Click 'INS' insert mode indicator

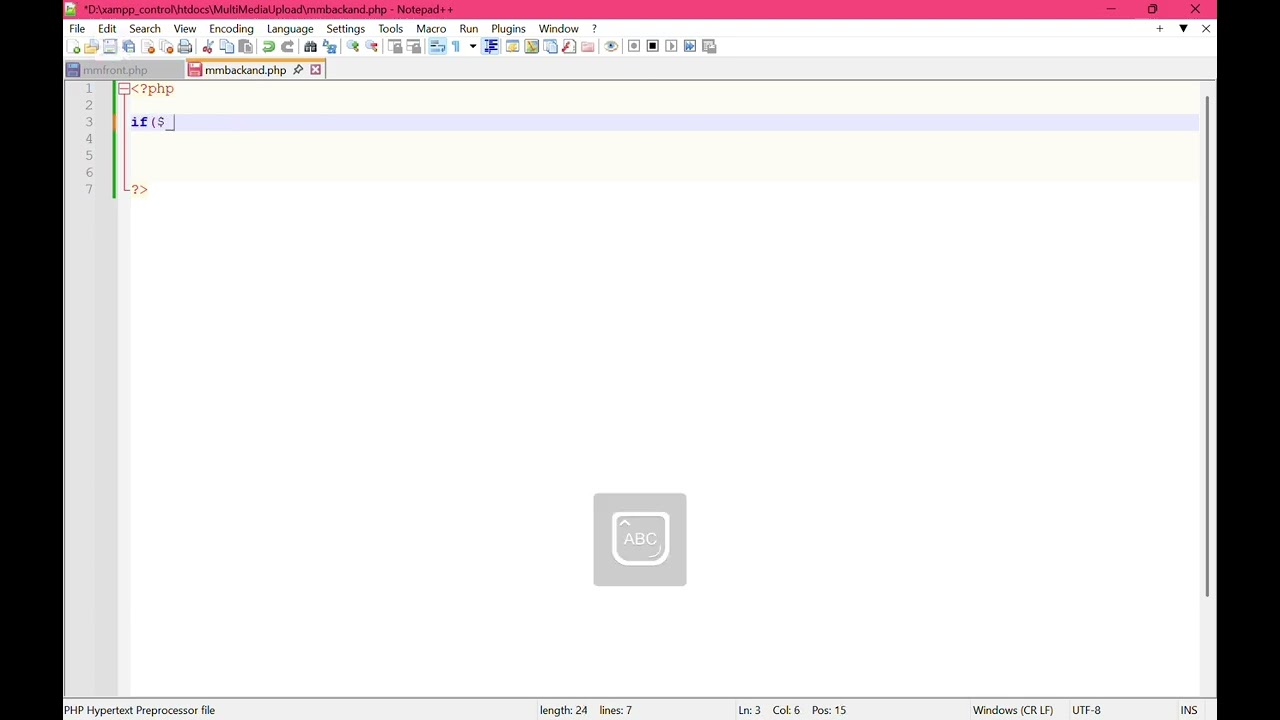pyautogui.click(x=1188, y=710)
